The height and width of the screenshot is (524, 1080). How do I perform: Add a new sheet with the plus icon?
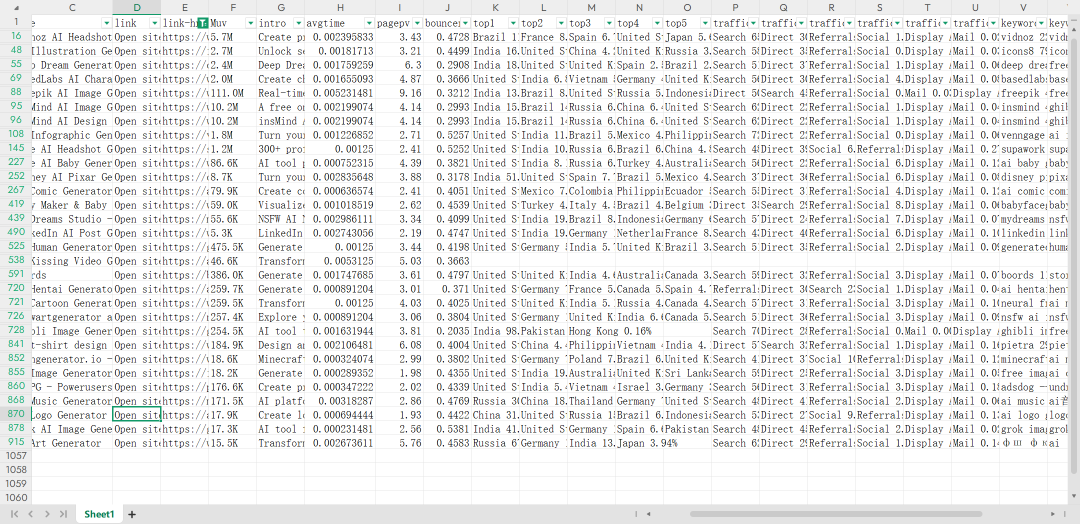click(x=132, y=514)
